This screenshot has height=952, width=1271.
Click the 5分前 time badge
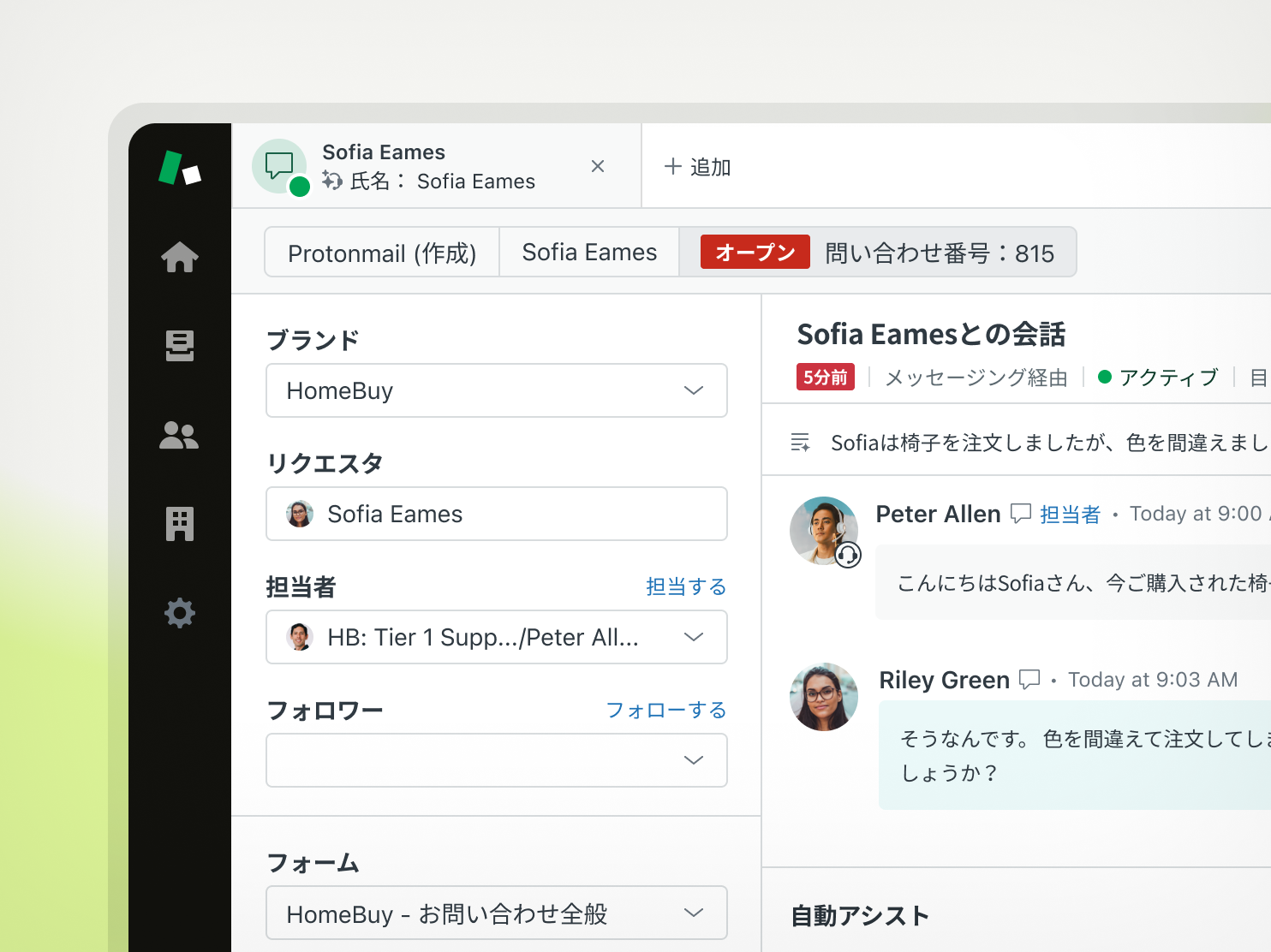coord(826,377)
